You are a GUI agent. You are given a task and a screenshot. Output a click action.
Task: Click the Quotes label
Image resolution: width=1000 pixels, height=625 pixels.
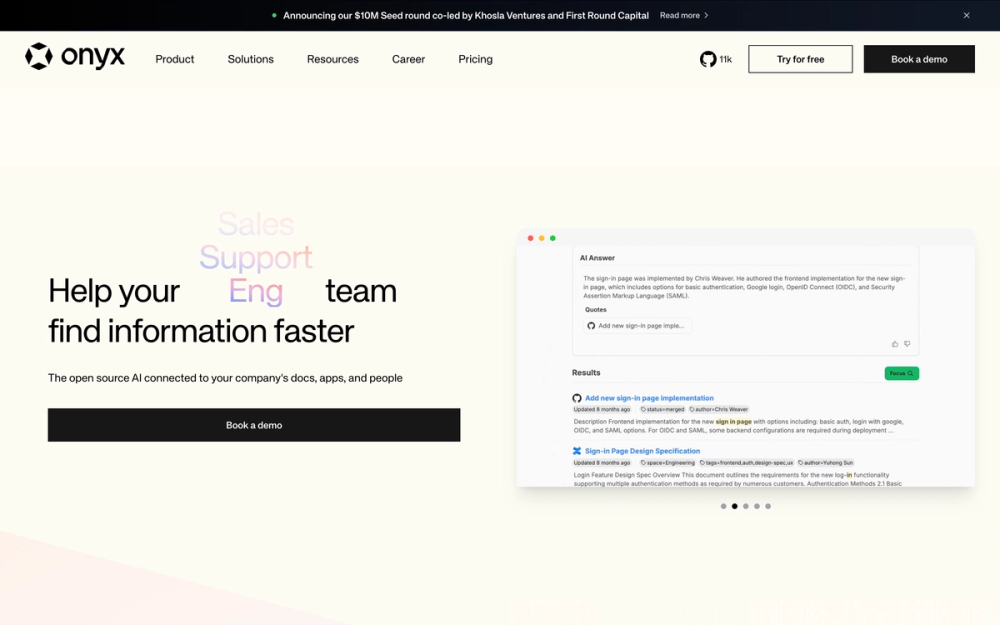coord(596,310)
